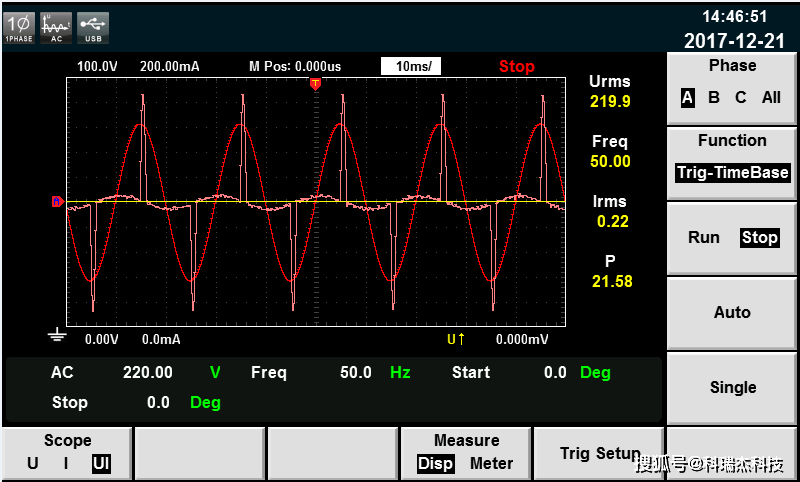
Task: Toggle Run in Run/Stop softkey
Action: tap(704, 238)
